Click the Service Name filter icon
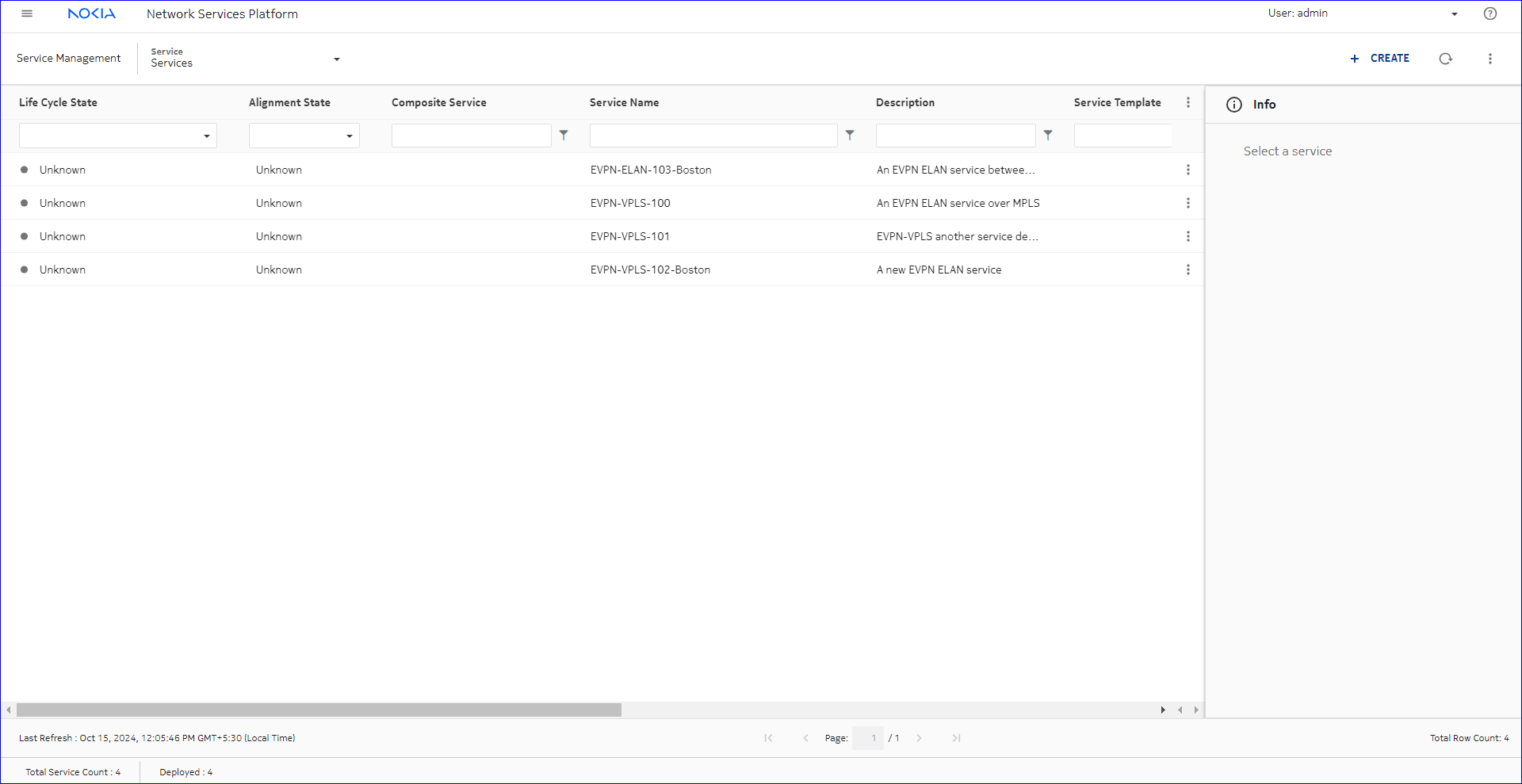The height and width of the screenshot is (784, 1522). tap(850, 136)
